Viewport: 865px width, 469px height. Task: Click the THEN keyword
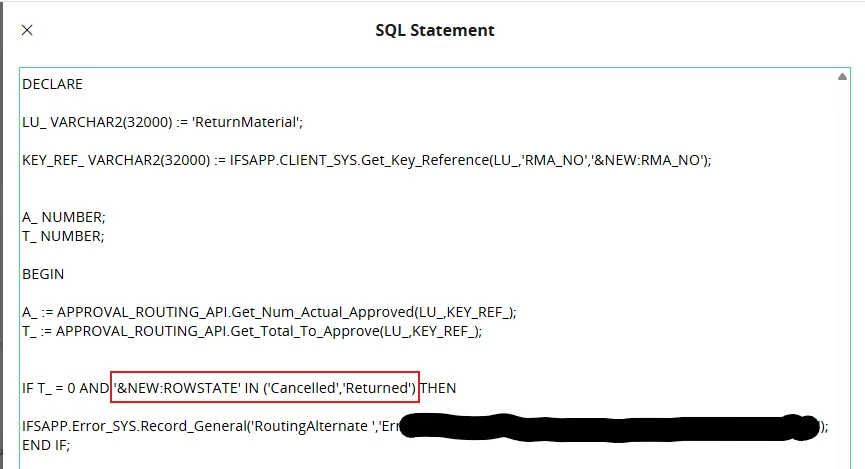click(439, 388)
